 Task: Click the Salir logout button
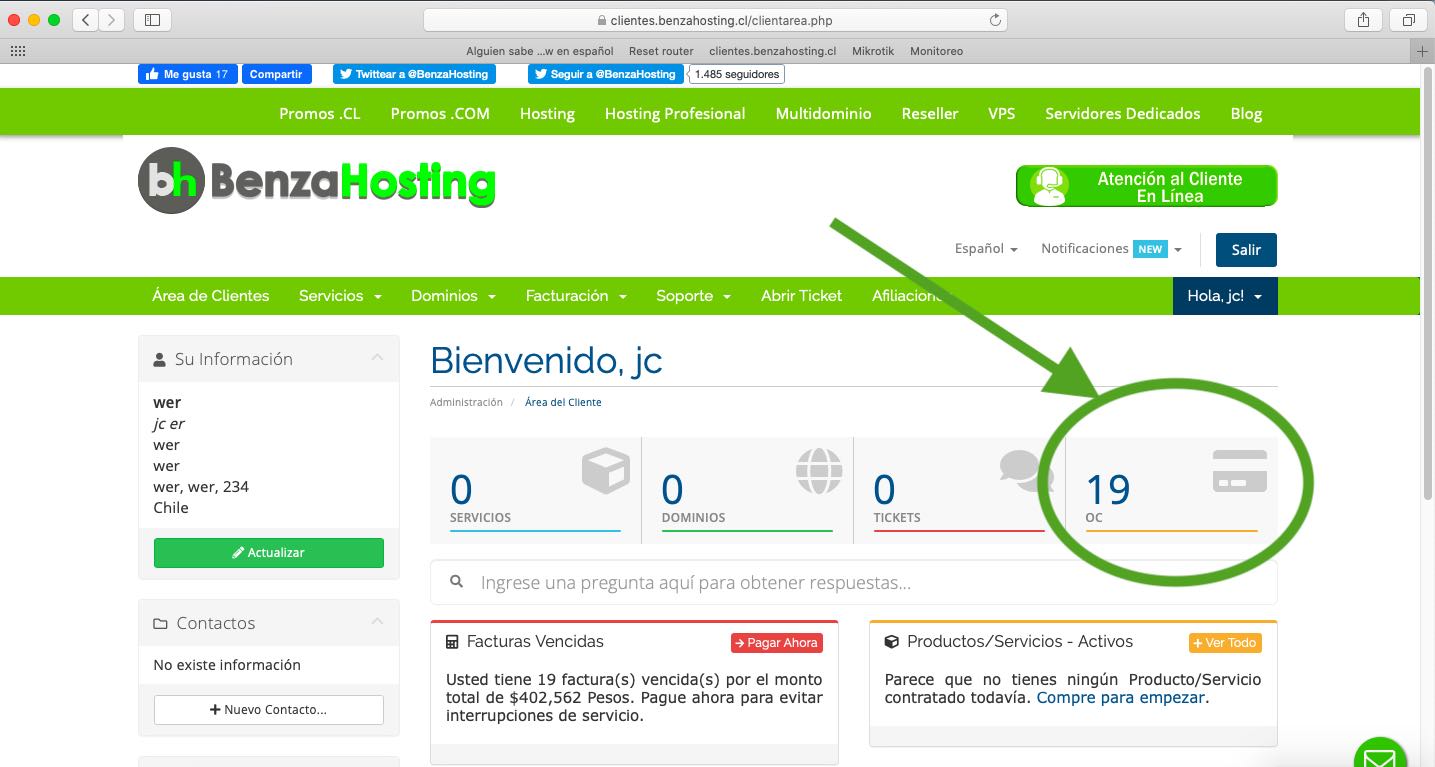1246,250
